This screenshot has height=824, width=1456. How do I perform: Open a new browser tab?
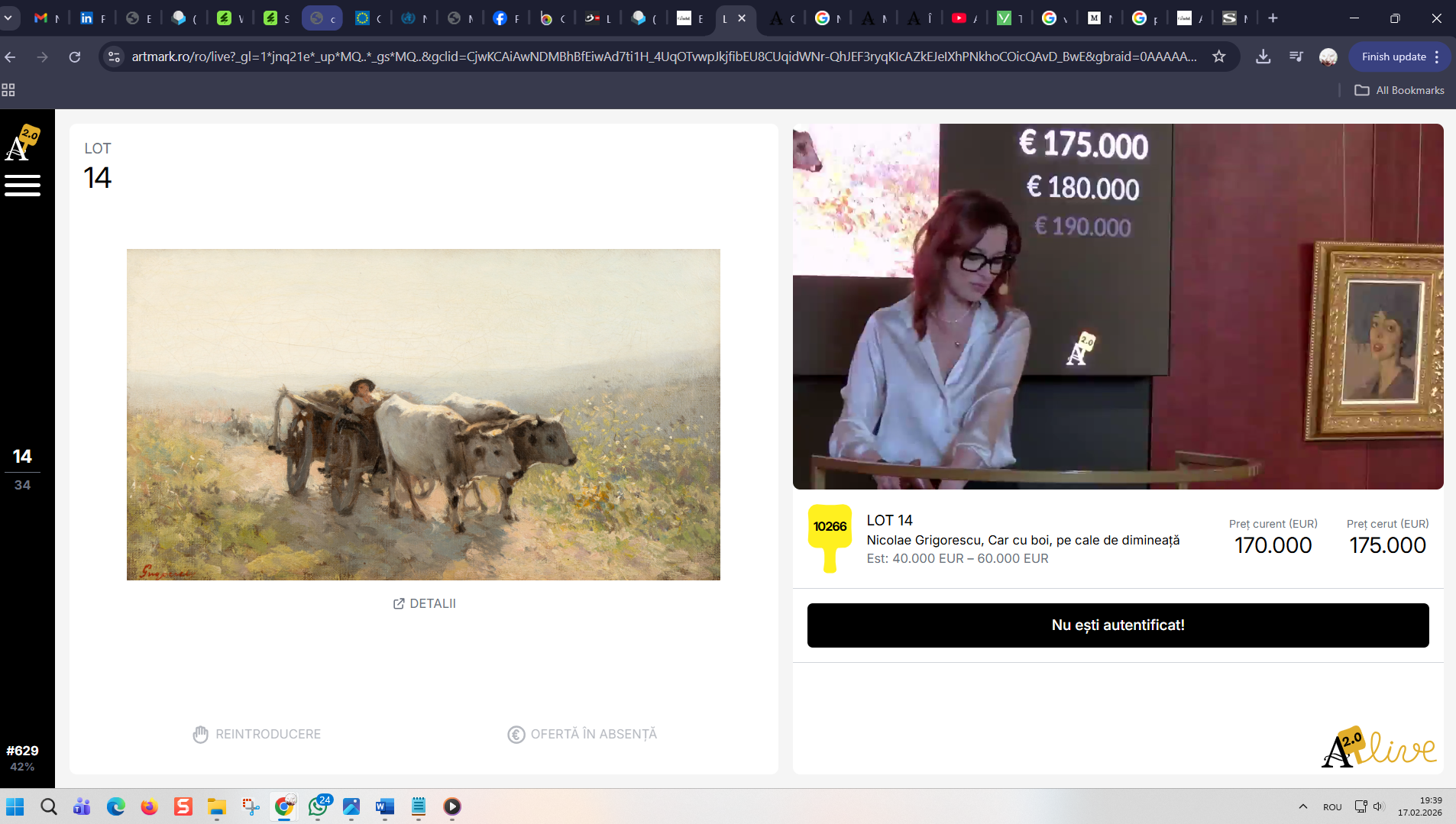(1273, 18)
